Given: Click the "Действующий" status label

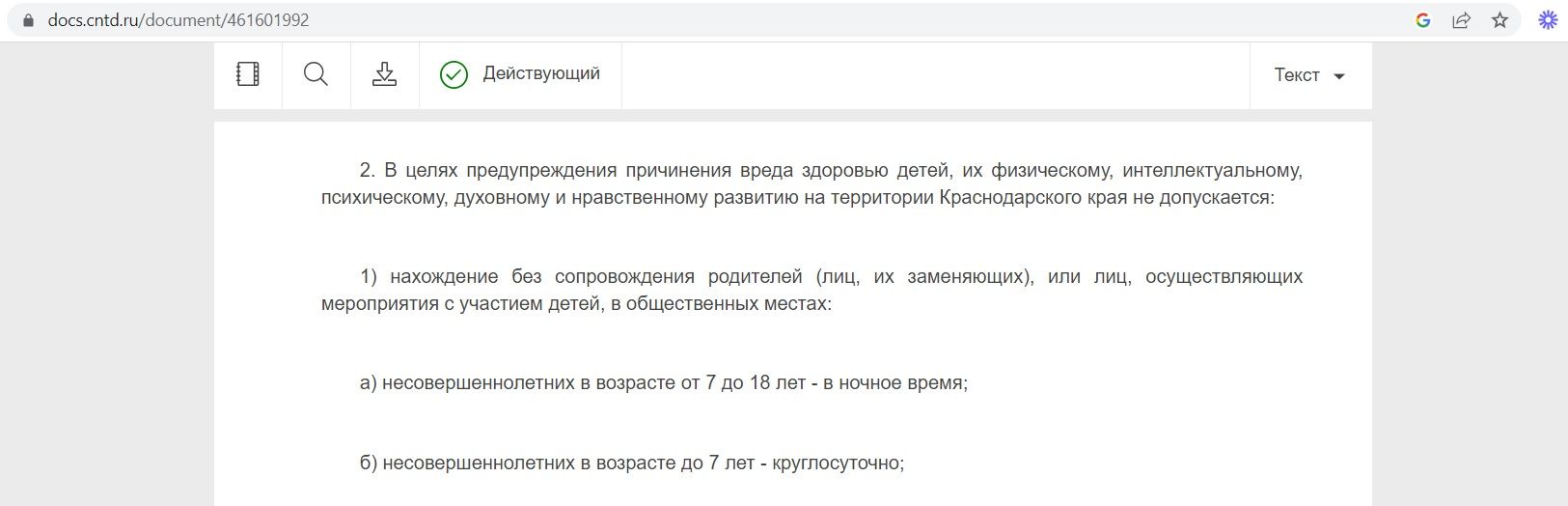Looking at the screenshot, I should click(x=541, y=73).
